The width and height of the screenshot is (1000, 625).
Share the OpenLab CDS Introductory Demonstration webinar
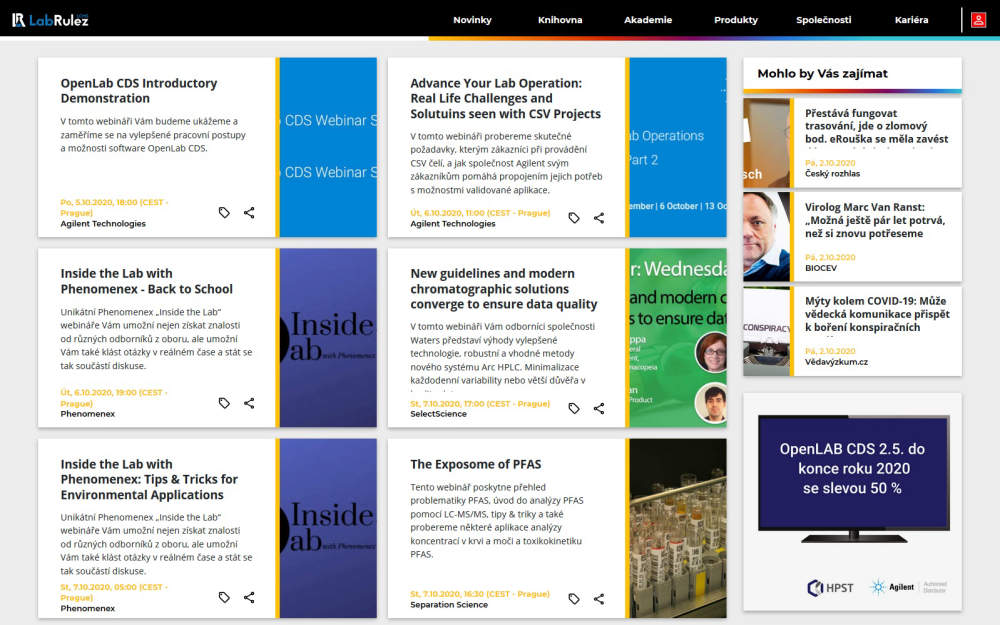coord(249,212)
